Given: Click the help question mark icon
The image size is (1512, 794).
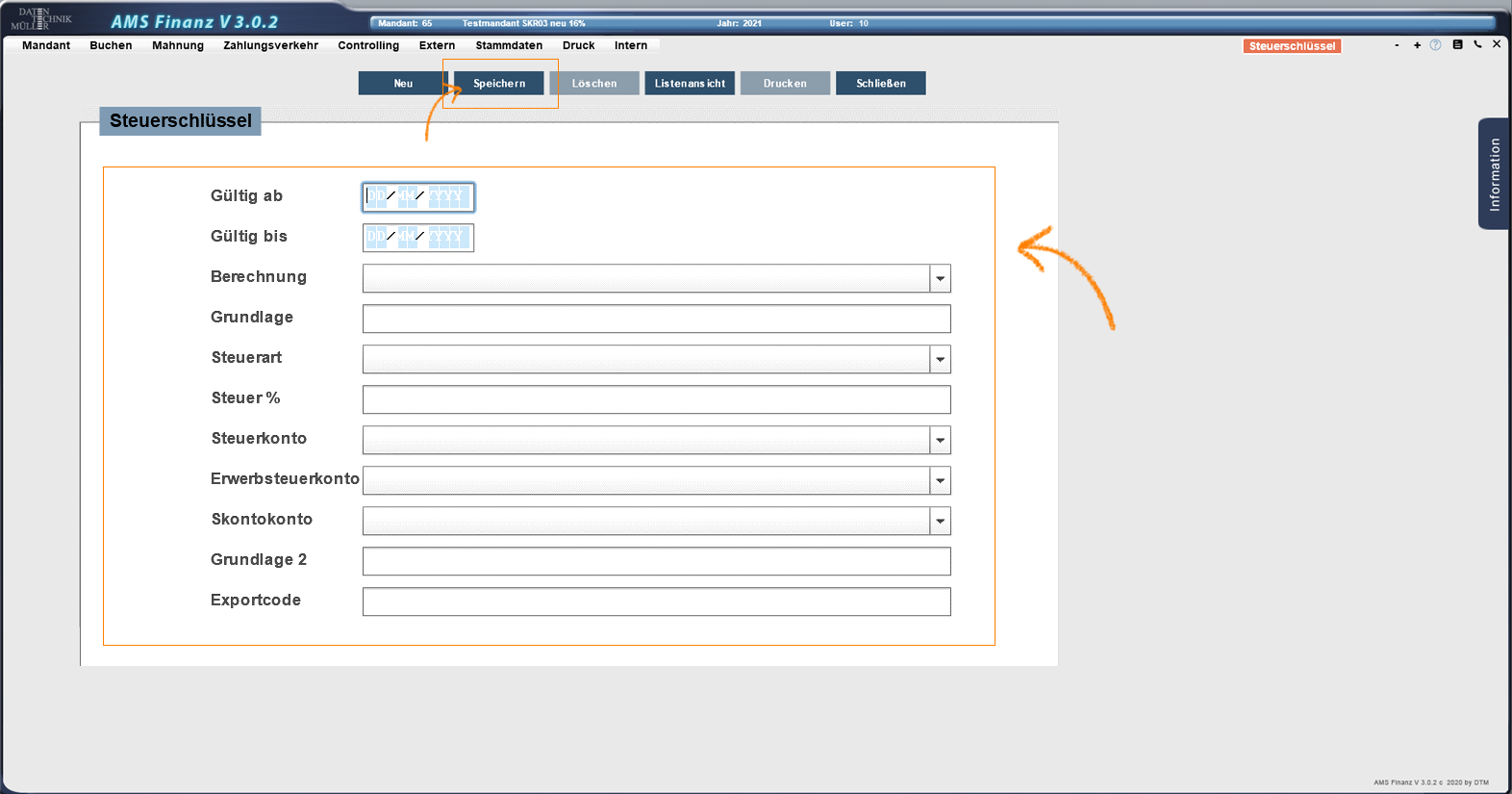Looking at the screenshot, I should point(1435,45).
